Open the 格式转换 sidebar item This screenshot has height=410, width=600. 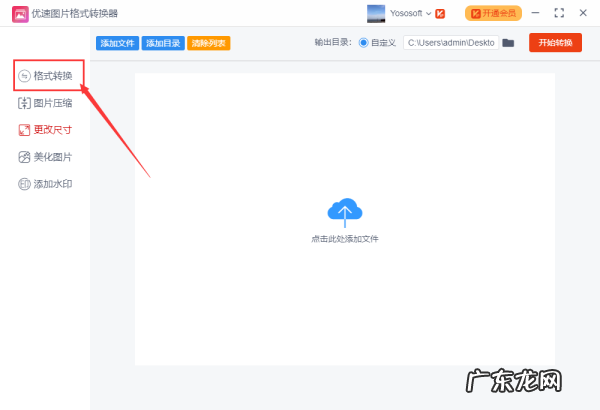[46, 76]
